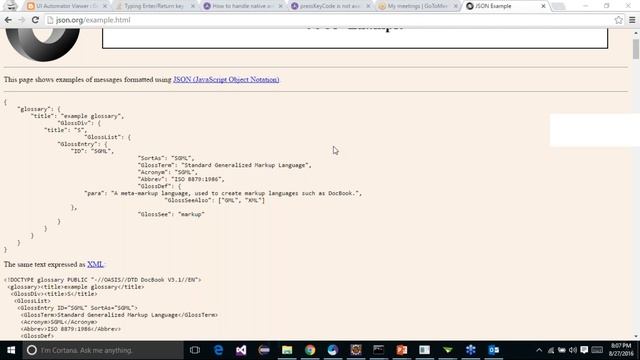The image size is (640, 360).
Task: Open the Windows Start menu
Action: (x=11, y=350)
